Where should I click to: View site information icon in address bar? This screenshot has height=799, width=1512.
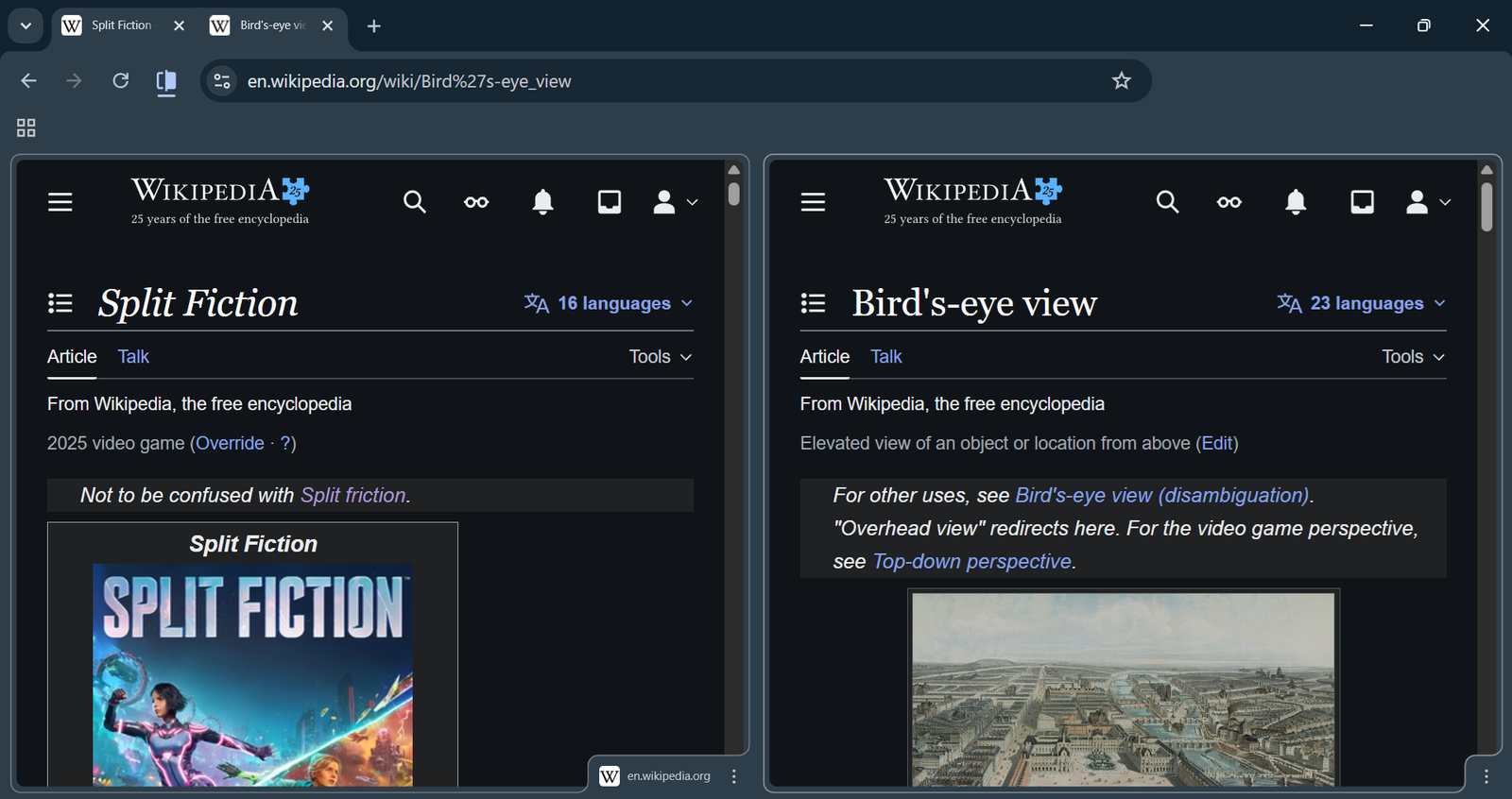click(222, 81)
